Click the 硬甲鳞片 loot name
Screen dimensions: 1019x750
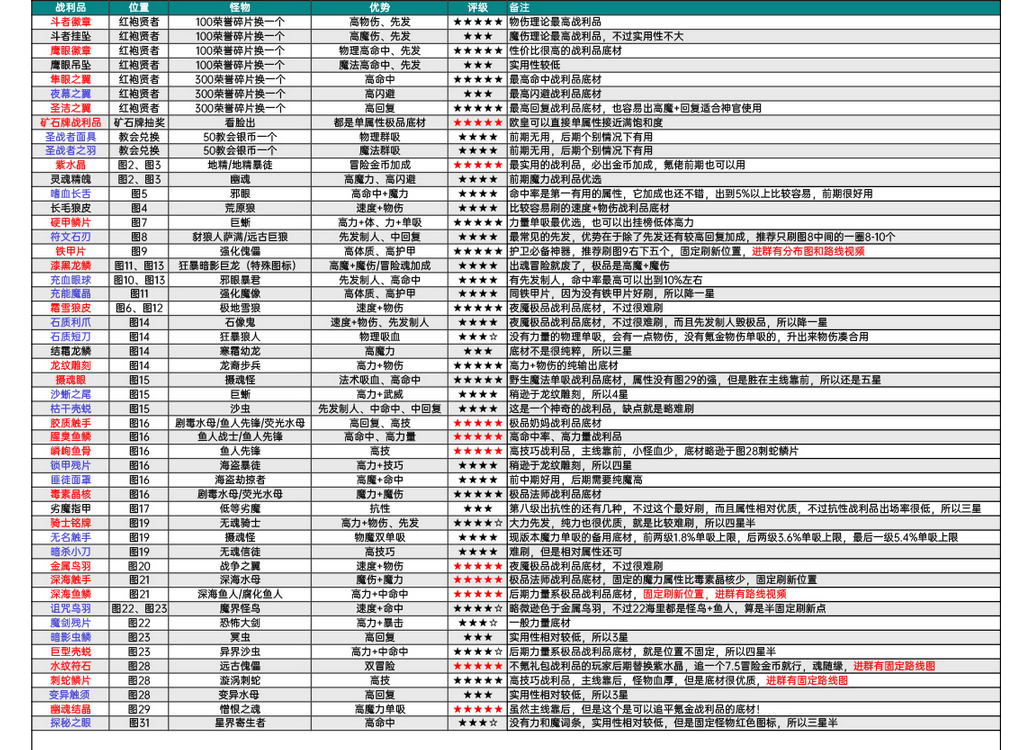tap(70, 222)
